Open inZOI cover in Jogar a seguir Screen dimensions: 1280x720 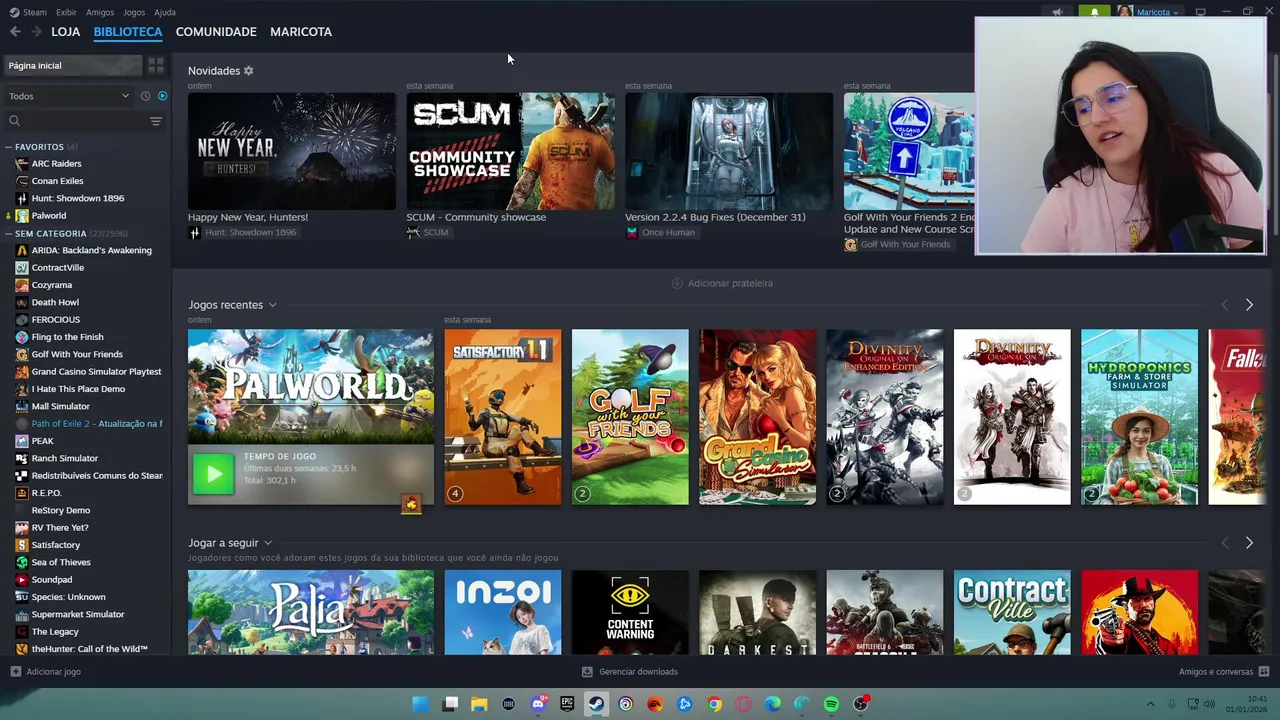tap(503, 612)
